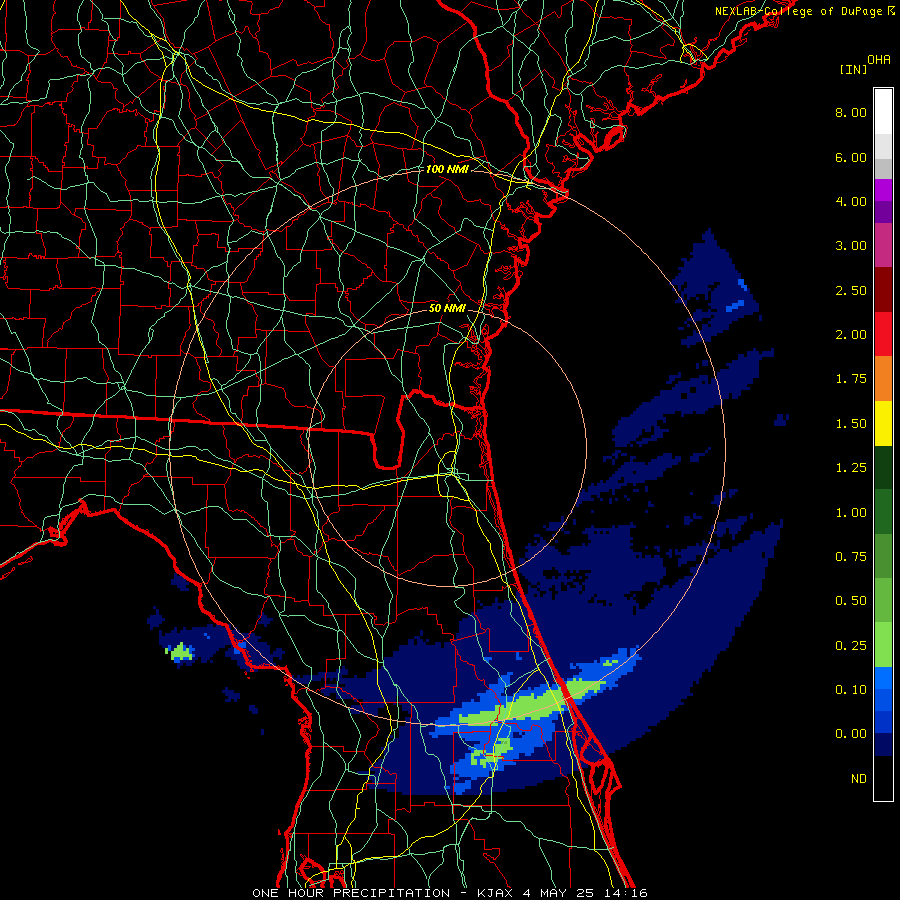Click the OHA product code label
The width and height of the screenshot is (900, 900).
click(879, 60)
